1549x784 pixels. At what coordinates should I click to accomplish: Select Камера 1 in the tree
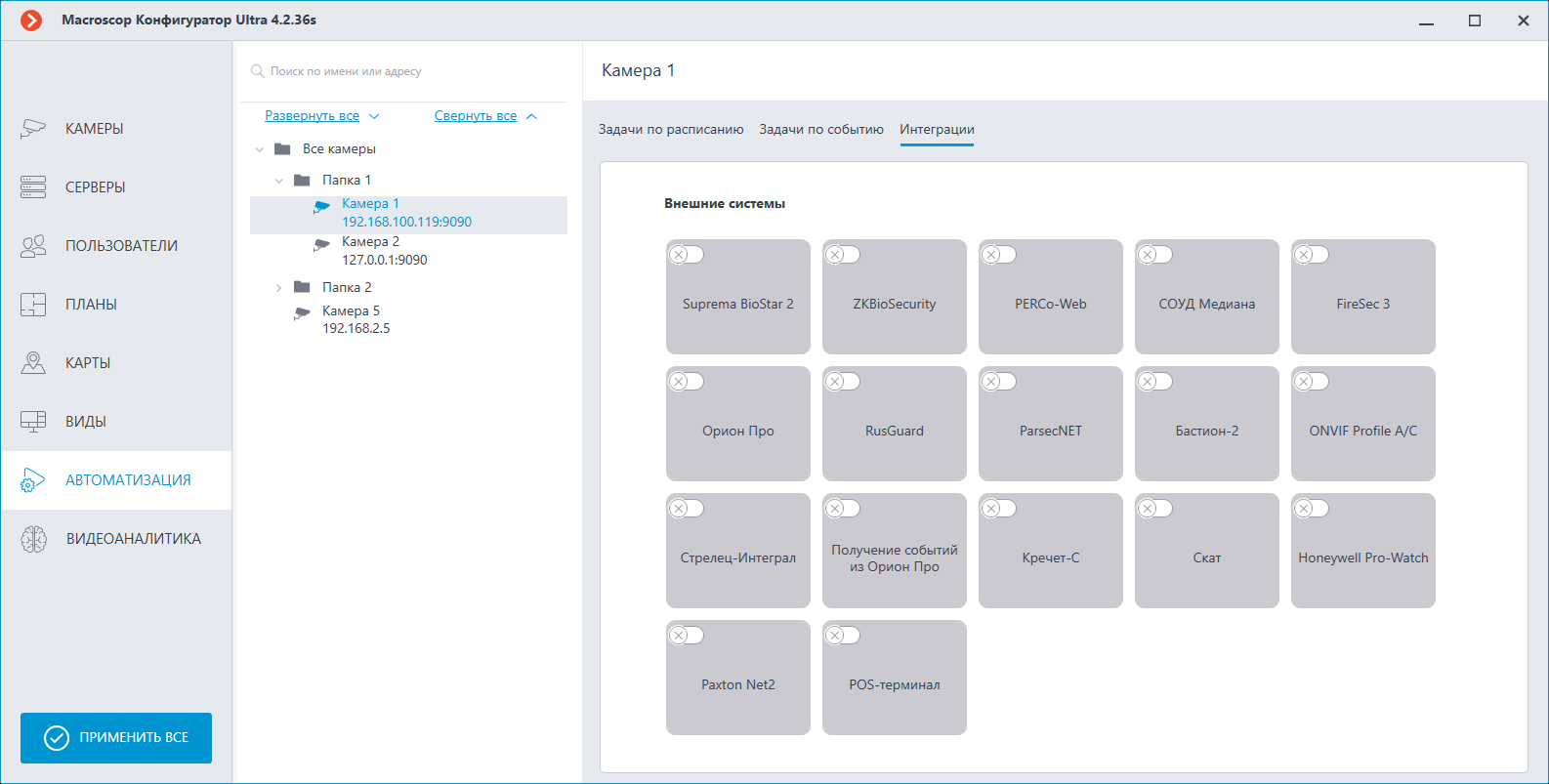point(408,213)
